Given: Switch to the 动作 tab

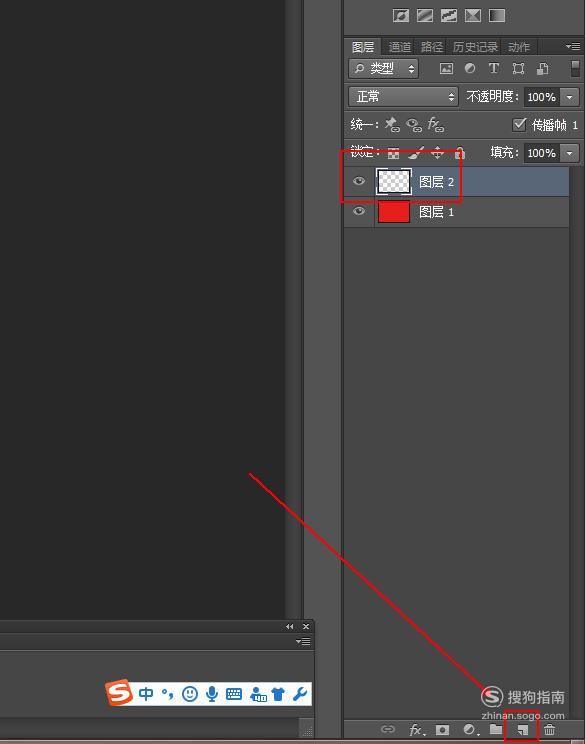Looking at the screenshot, I should (519, 47).
